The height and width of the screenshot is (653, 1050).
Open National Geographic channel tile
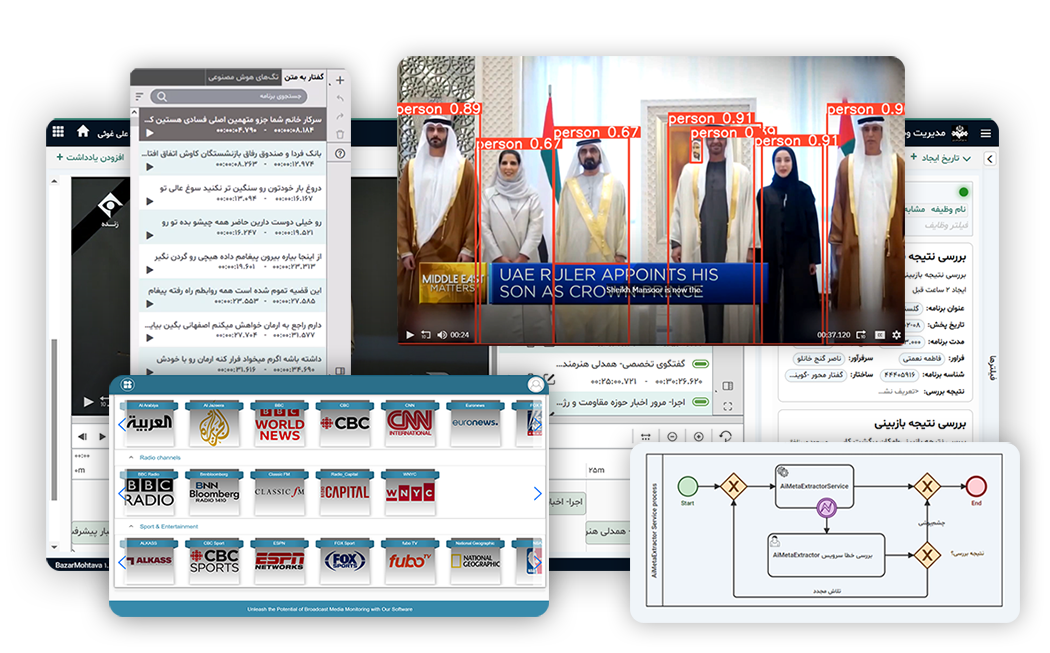tap(475, 561)
